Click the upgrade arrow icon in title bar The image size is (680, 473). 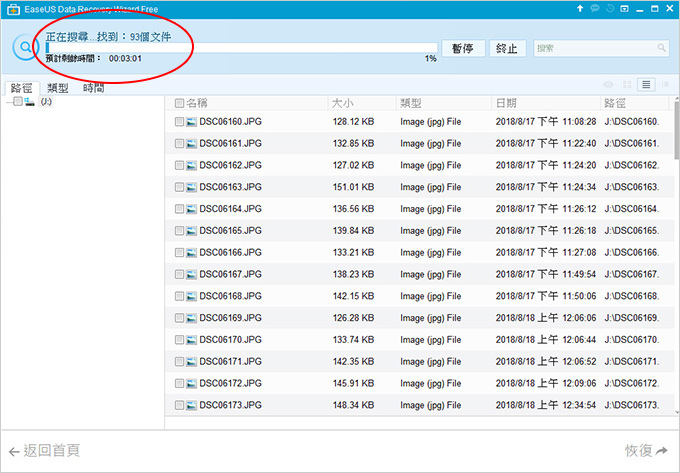(x=580, y=8)
